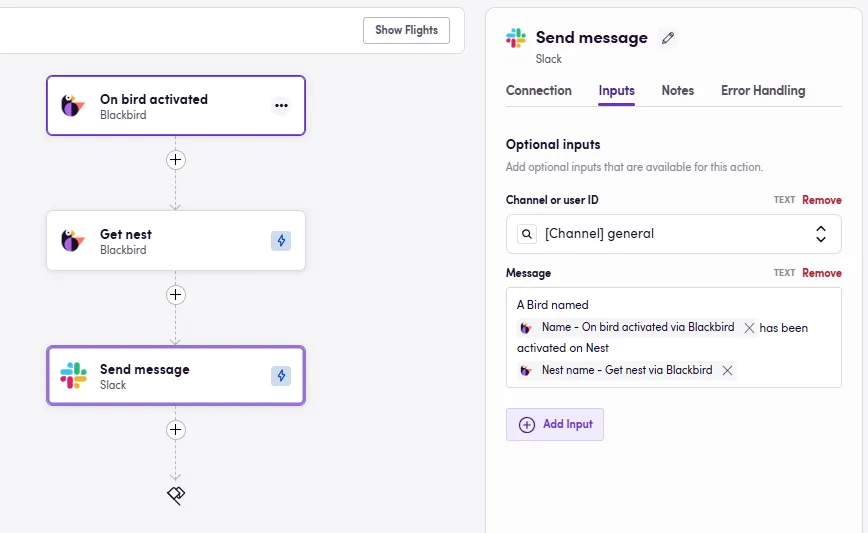Remove the Nest name - Get nest token
Image resolution: width=868 pixels, height=533 pixels.
(727, 370)
